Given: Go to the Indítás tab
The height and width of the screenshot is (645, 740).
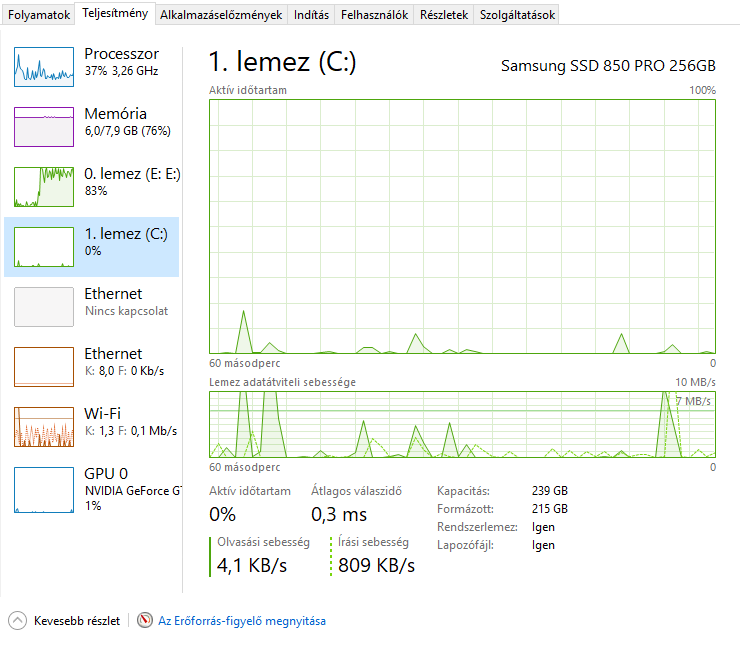Looking at the screenshot, I should coord(311,15).
